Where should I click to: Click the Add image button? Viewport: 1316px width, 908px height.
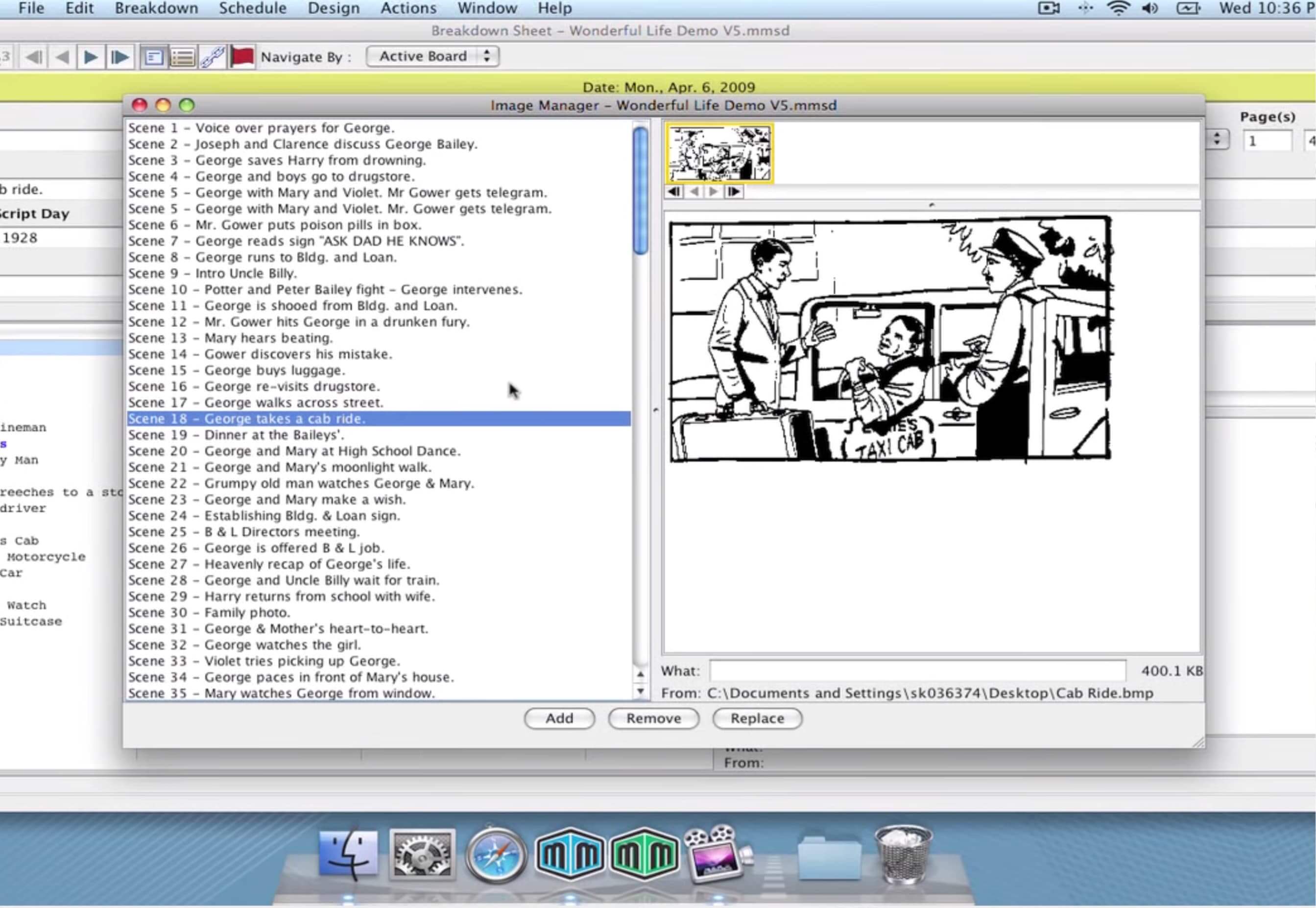click(x=558, y=718)
